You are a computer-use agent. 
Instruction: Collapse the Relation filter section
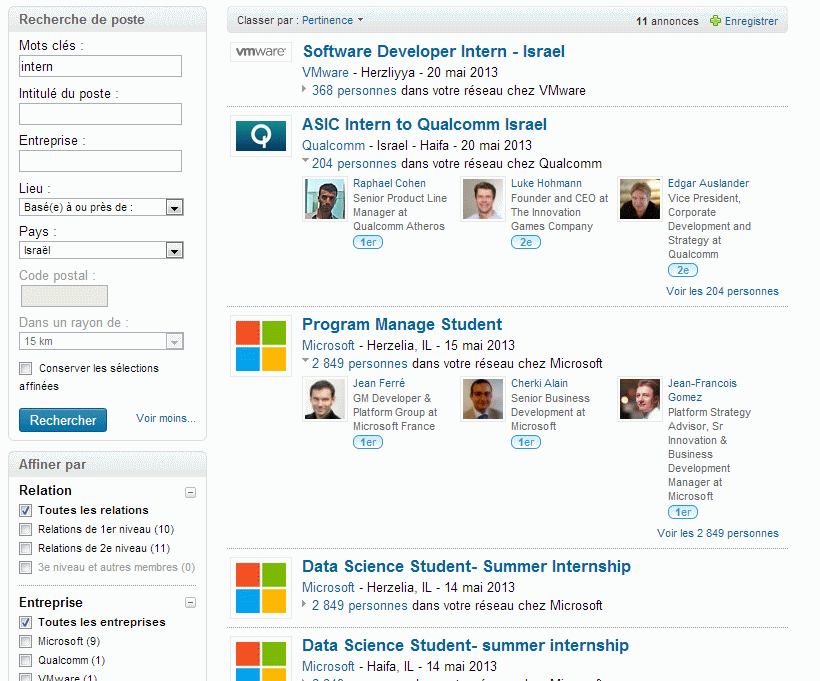[191, 492]
